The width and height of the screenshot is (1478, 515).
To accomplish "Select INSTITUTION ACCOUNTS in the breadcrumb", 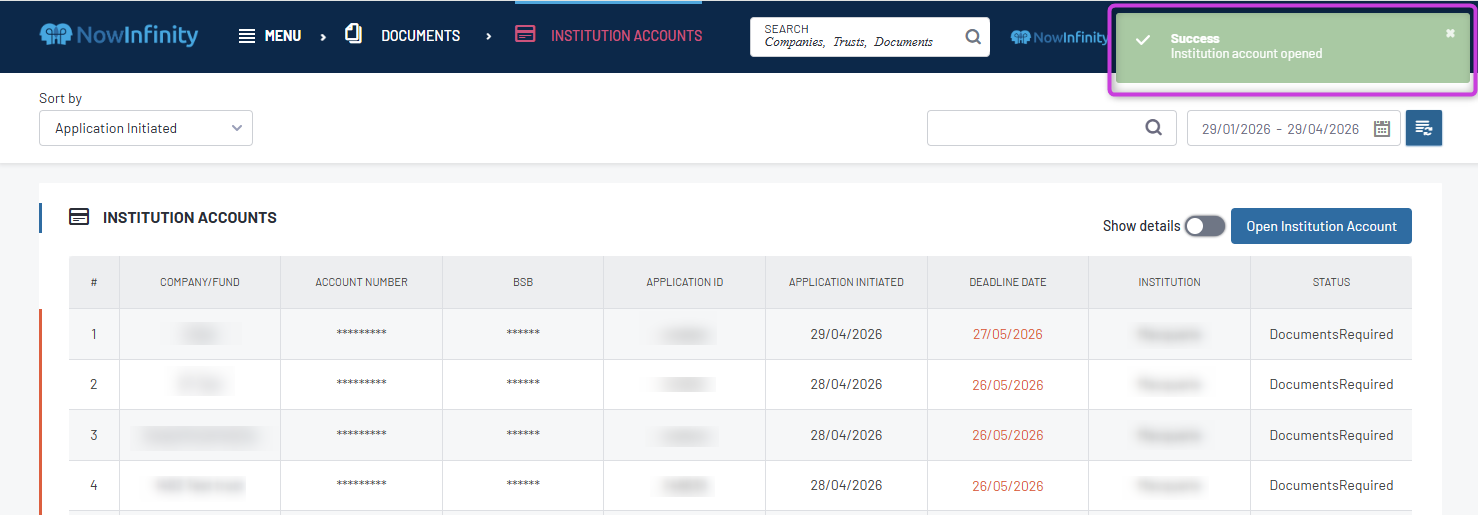I will pyautogui.click(x=626, y=36).
